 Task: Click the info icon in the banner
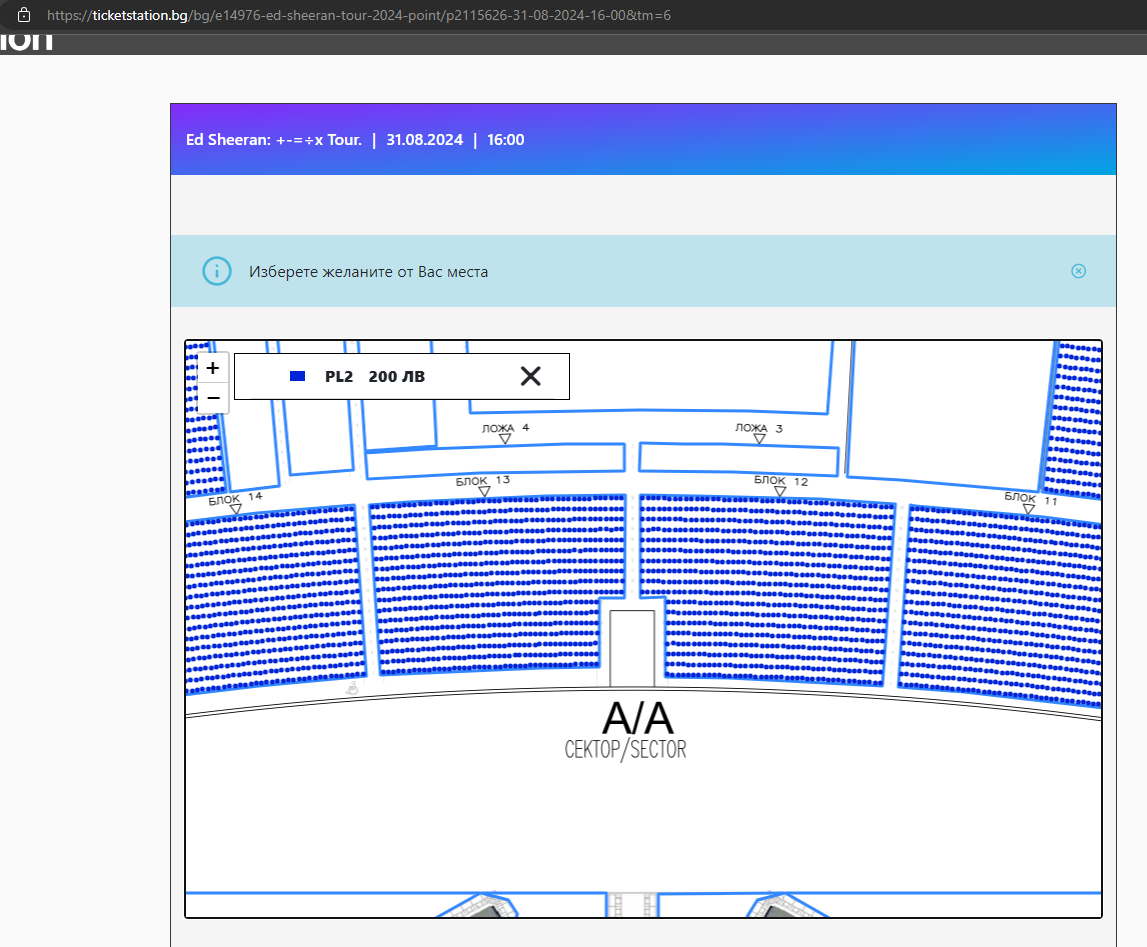pos(216,271)
